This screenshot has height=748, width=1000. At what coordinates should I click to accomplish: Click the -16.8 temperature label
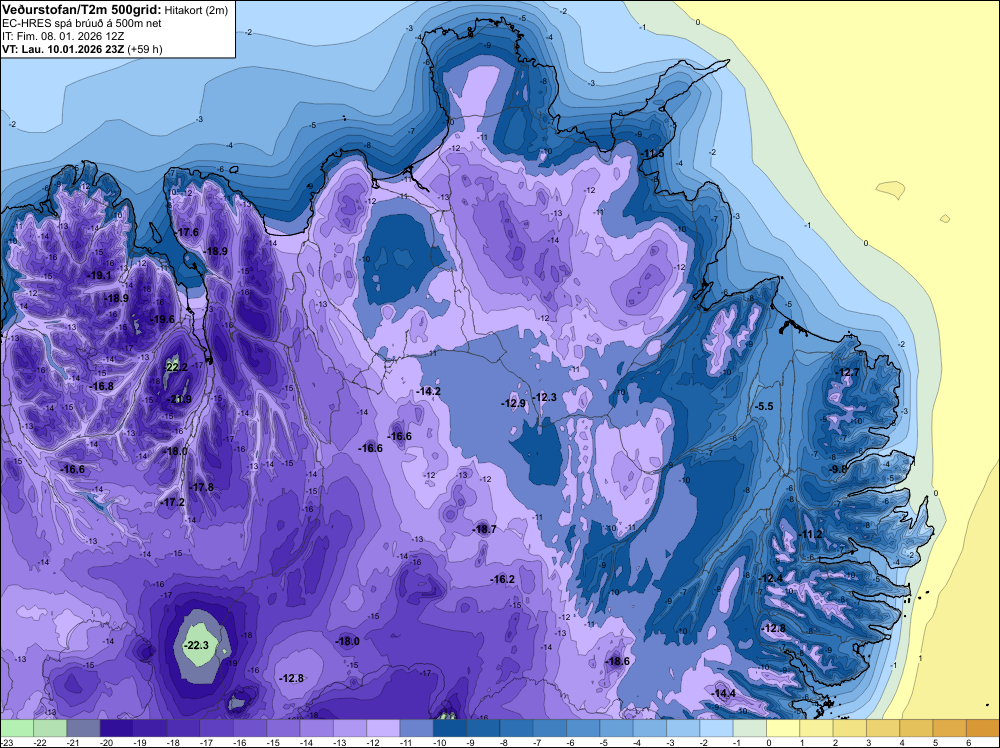coord(102,386)
